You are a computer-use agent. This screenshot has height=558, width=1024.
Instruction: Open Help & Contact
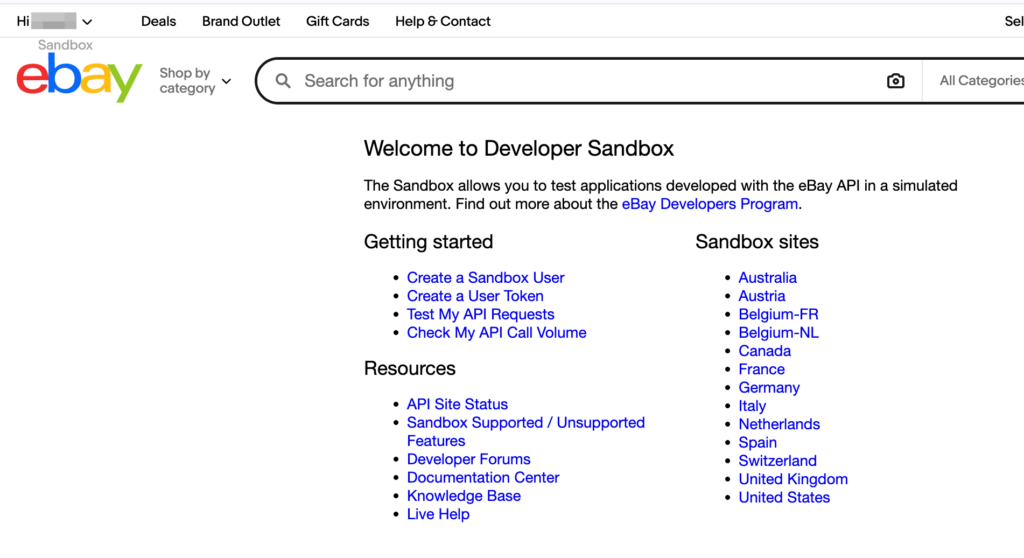[443, 22]
